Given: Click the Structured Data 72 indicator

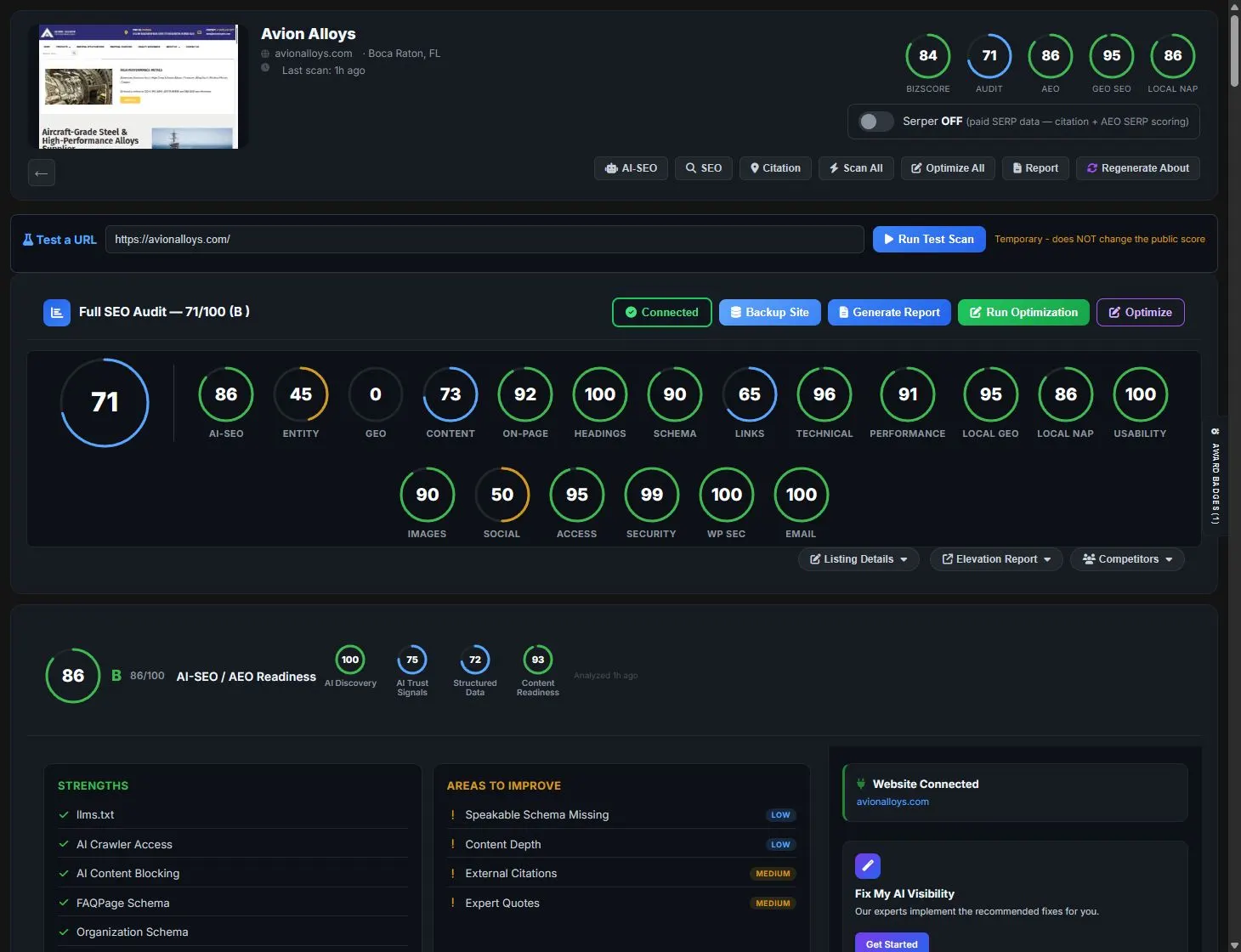Looking at the screenshot, I should [475, 660].
